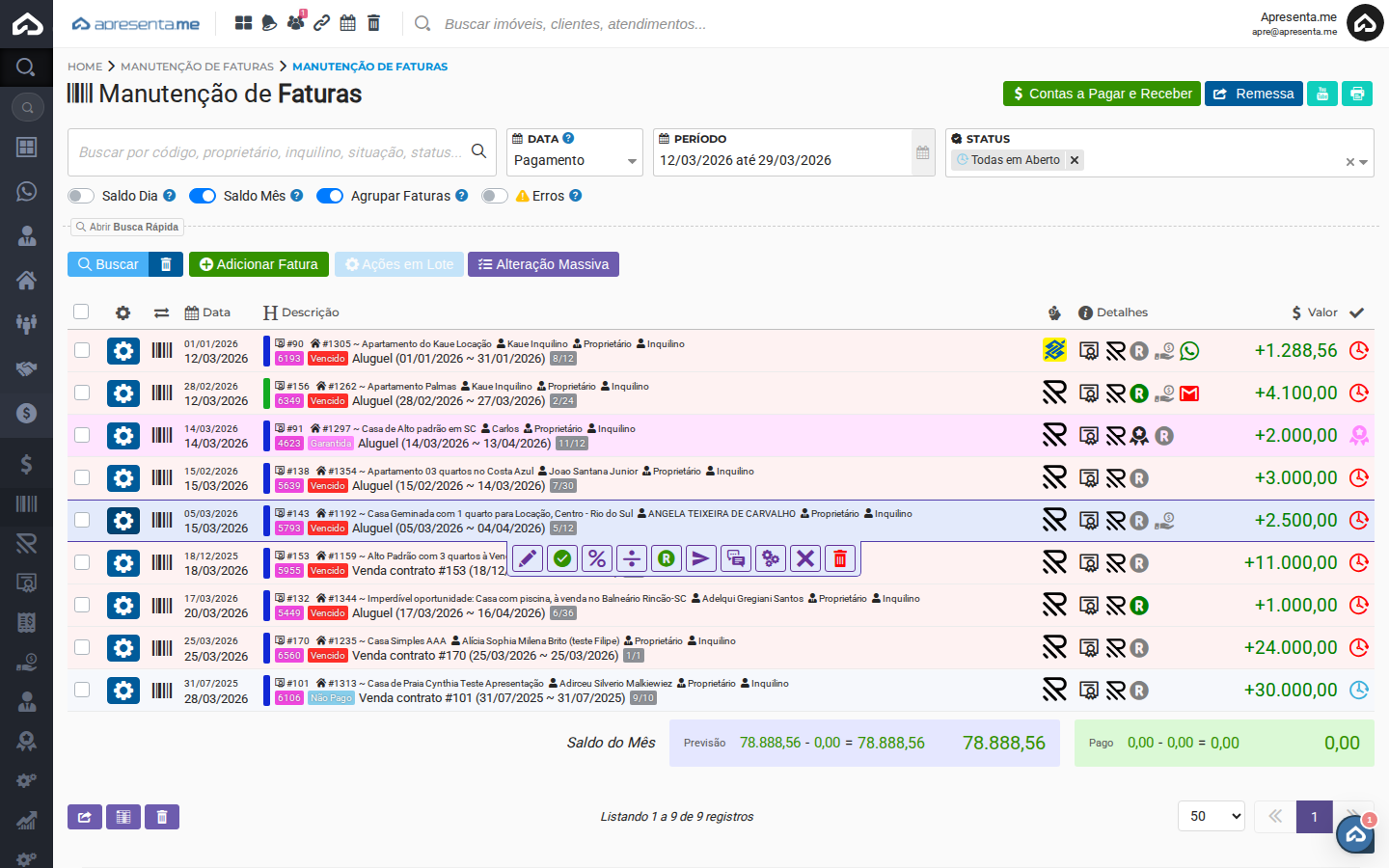Click the invoice search input field
1389x868 pixels.
tap(270, 152)
